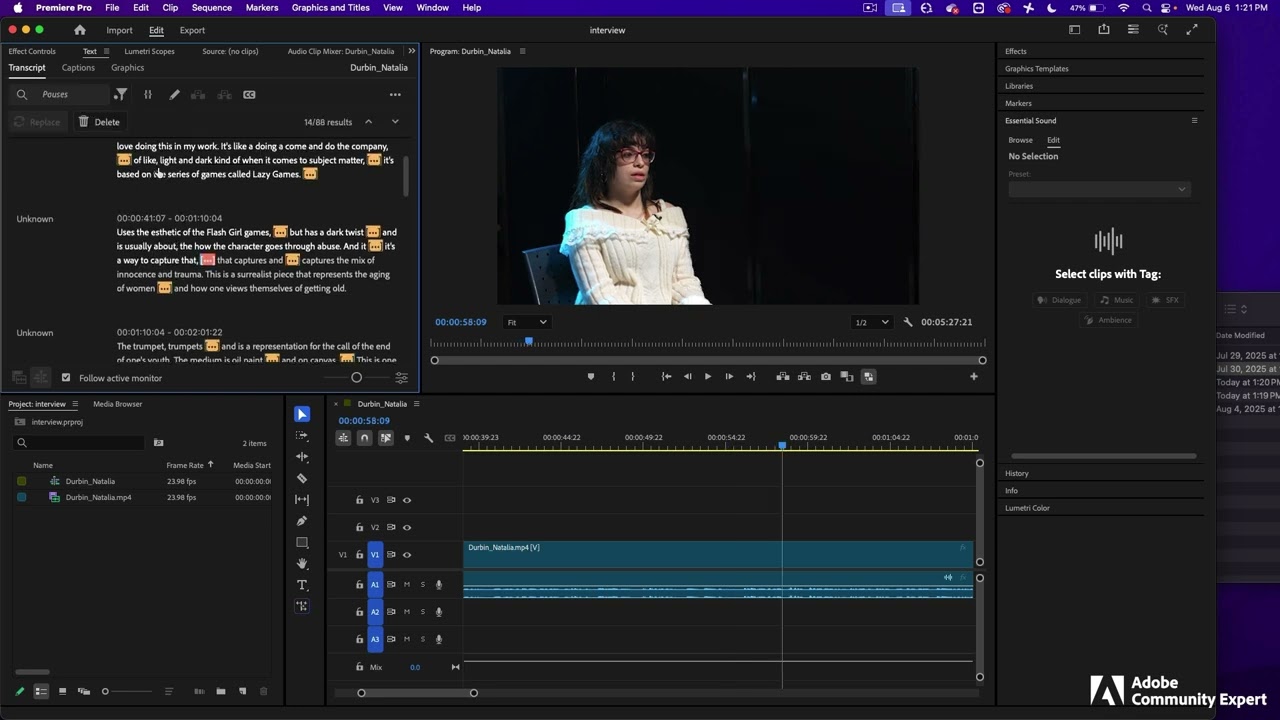The width and height of the screenshot is (1280, 720).
Task: Add a marker in the timeline
Action: point(407,438)
